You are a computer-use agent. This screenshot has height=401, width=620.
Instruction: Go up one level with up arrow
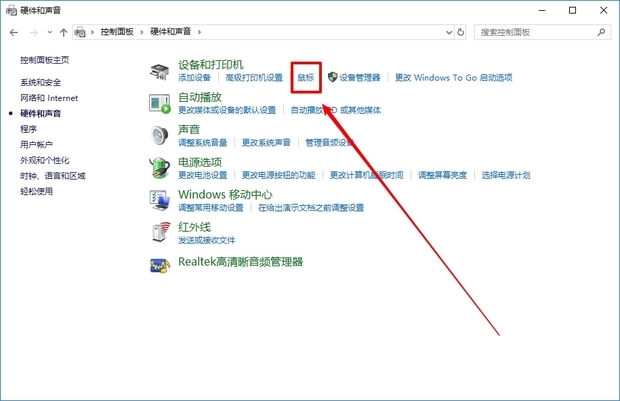63,32
